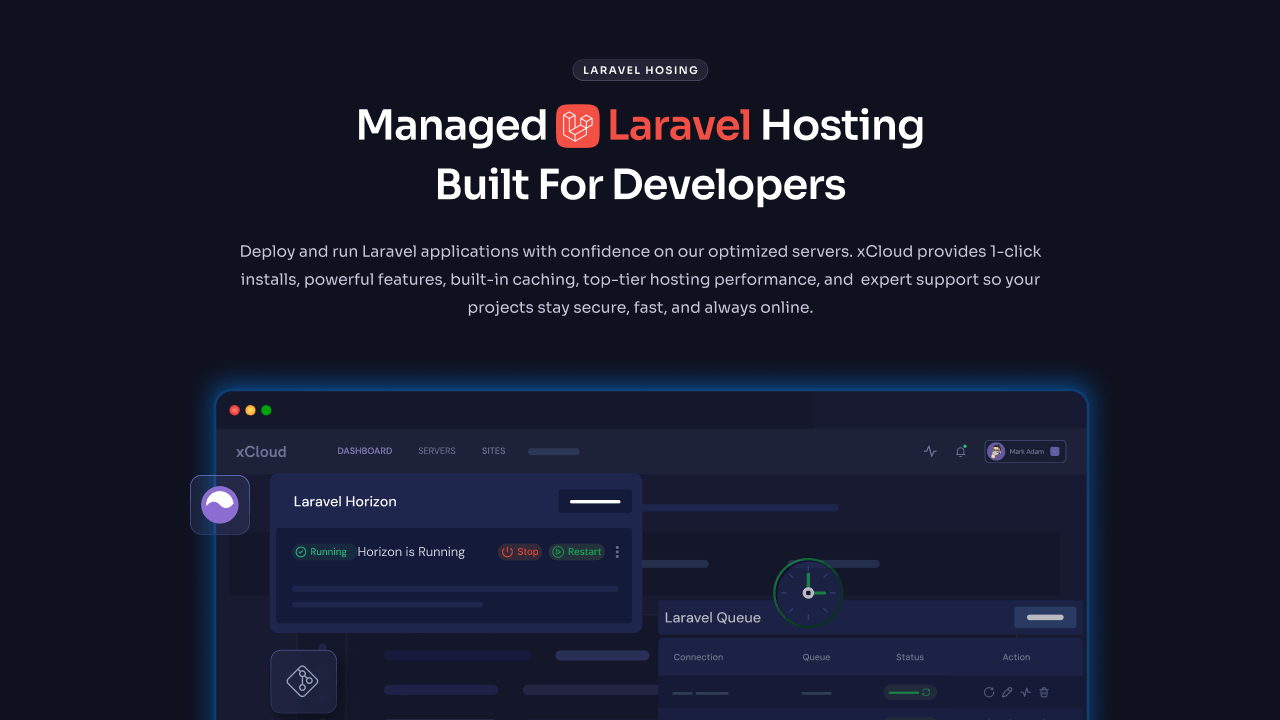This screenshot has height=720, width=1280.
Task: Open the notifications bell icon
Action: 961,451
